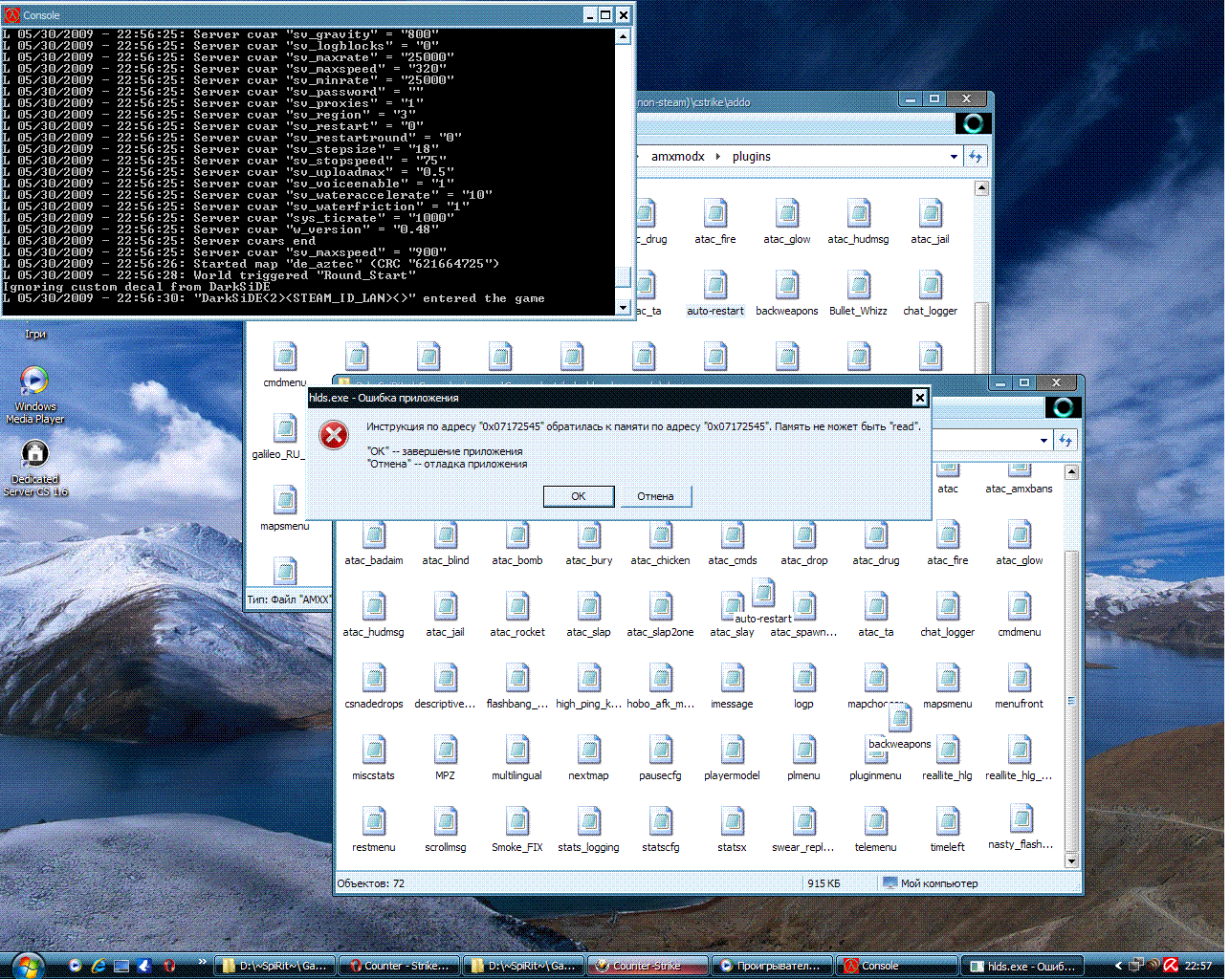Click refresh button beside the plugins address bar

tap(976, 157)
